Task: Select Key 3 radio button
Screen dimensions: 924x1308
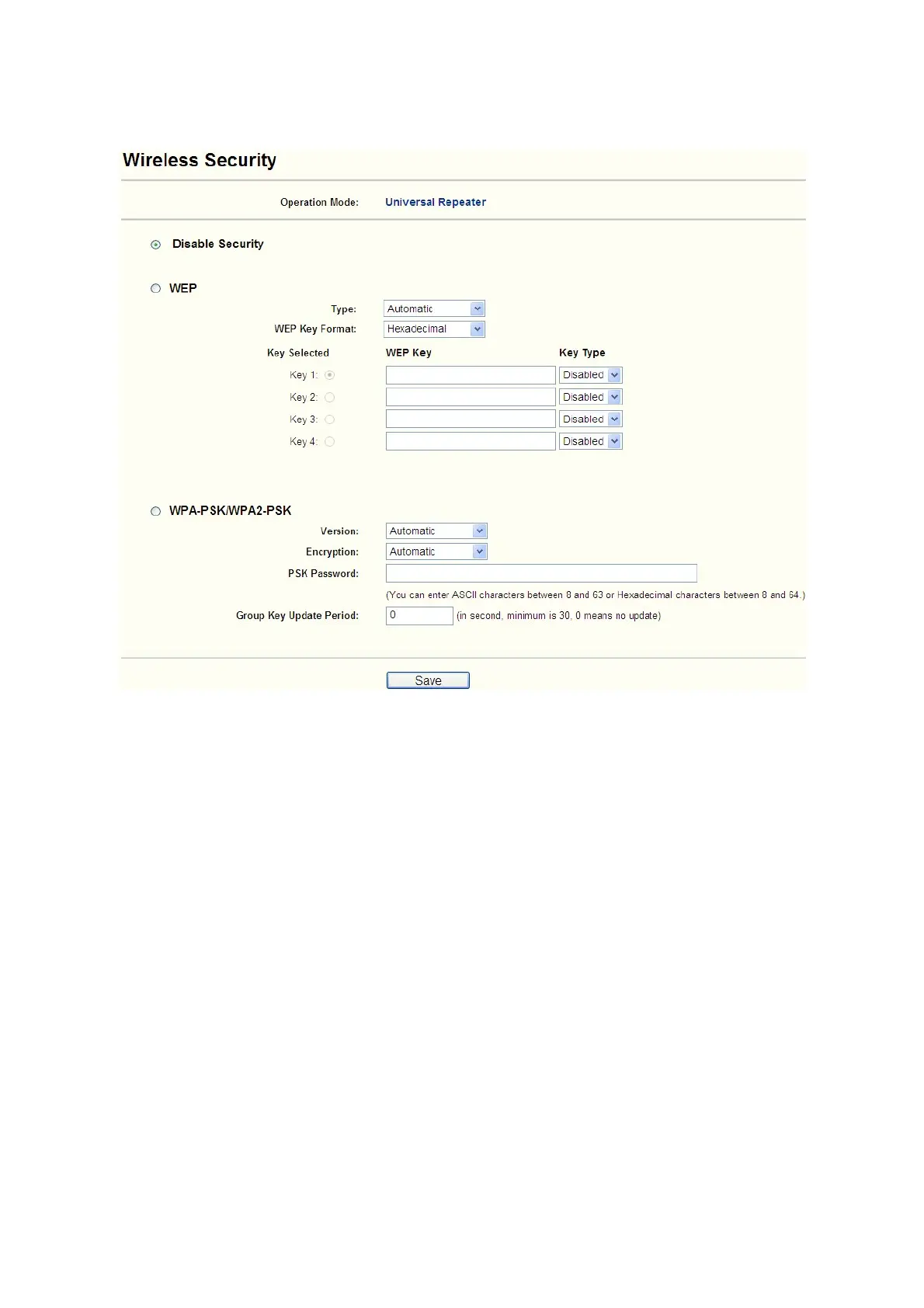Action: coord(330,419)
